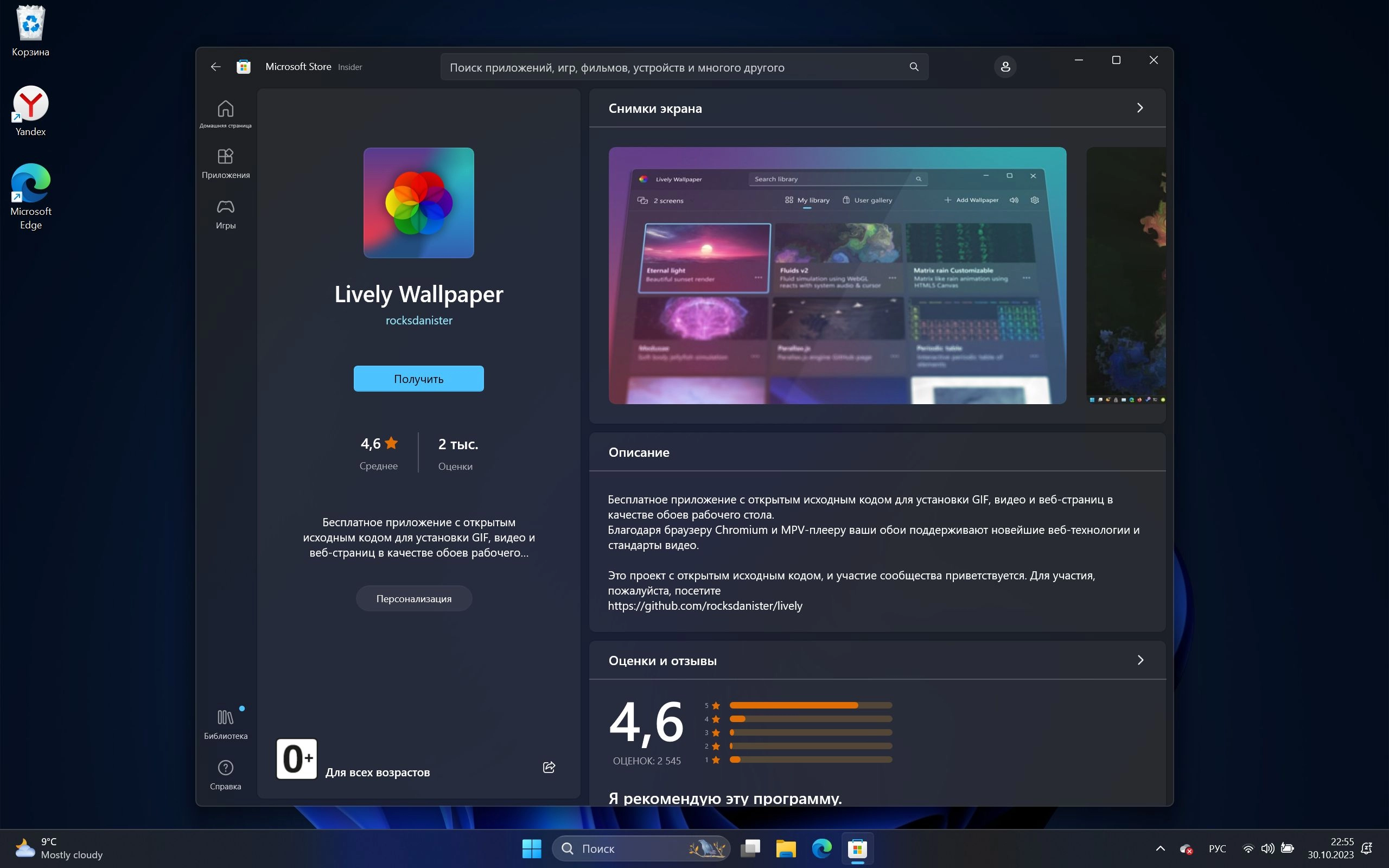Click the 5-star rating bar

(810, 705)
